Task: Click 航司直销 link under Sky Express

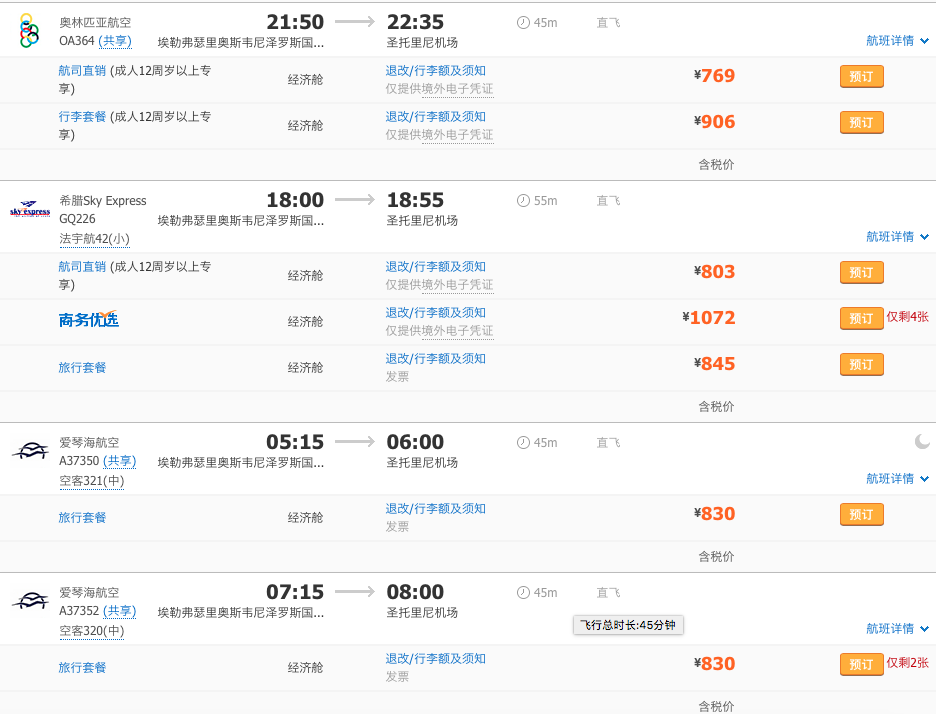Action: (x=82, y=267)
